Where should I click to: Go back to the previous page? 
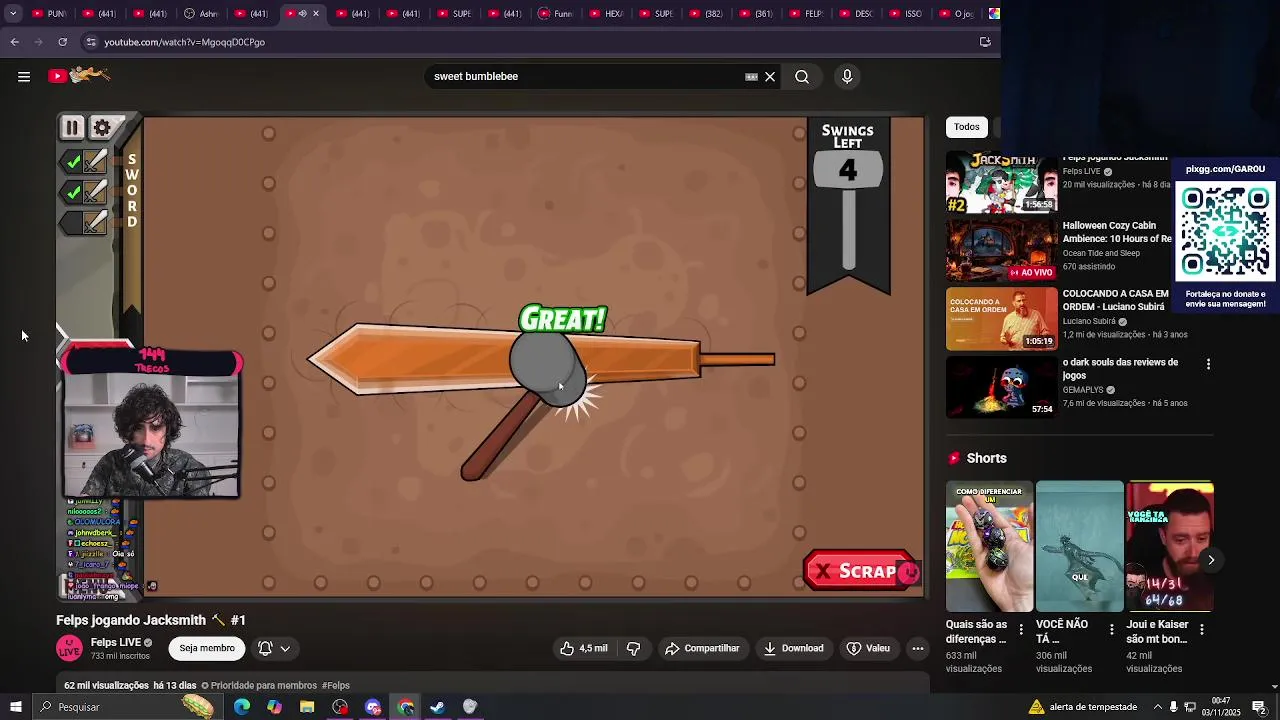[x=14, y=42]
